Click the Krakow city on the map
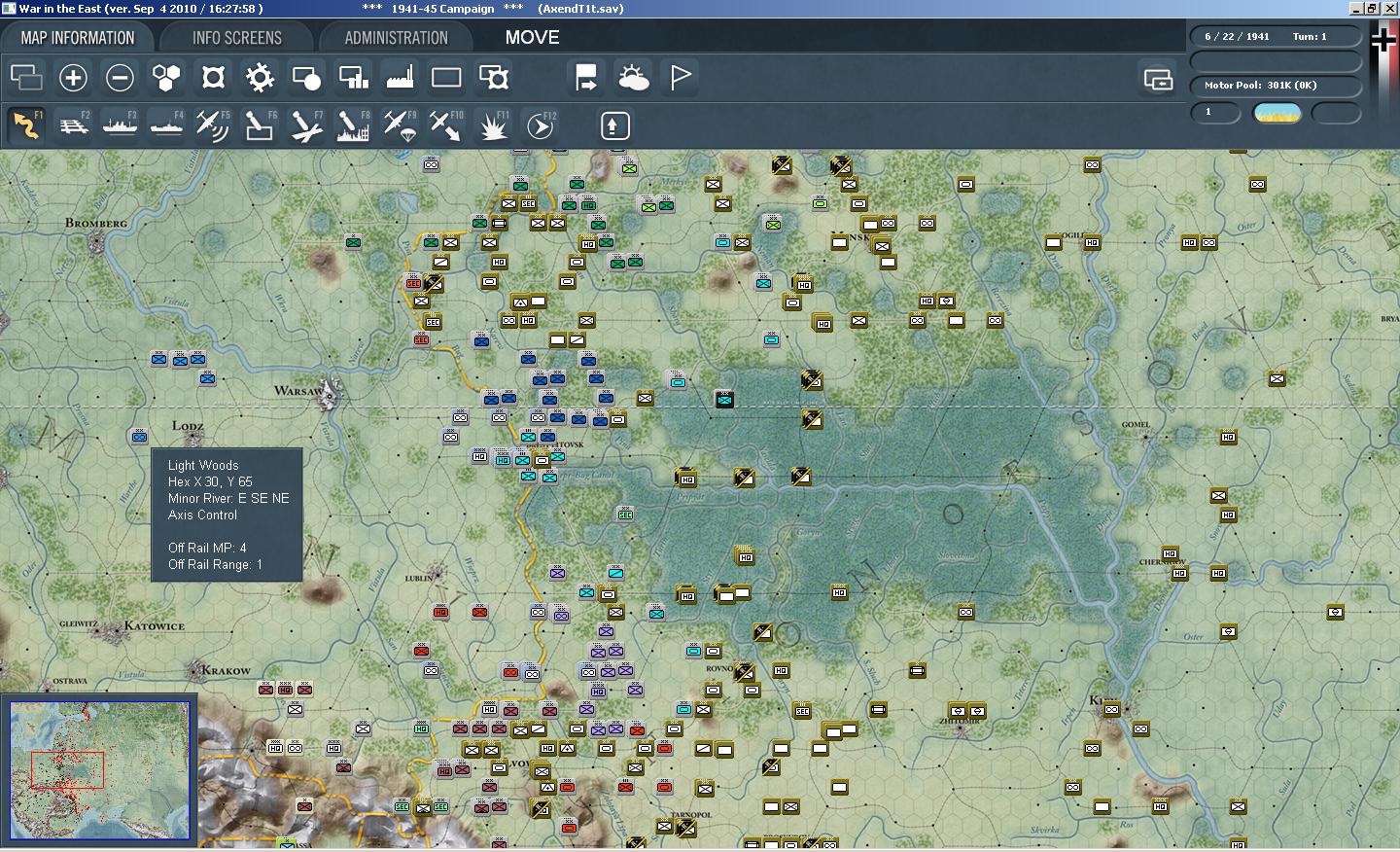This screenshot has width=1400, height=852. click(194, 670)
